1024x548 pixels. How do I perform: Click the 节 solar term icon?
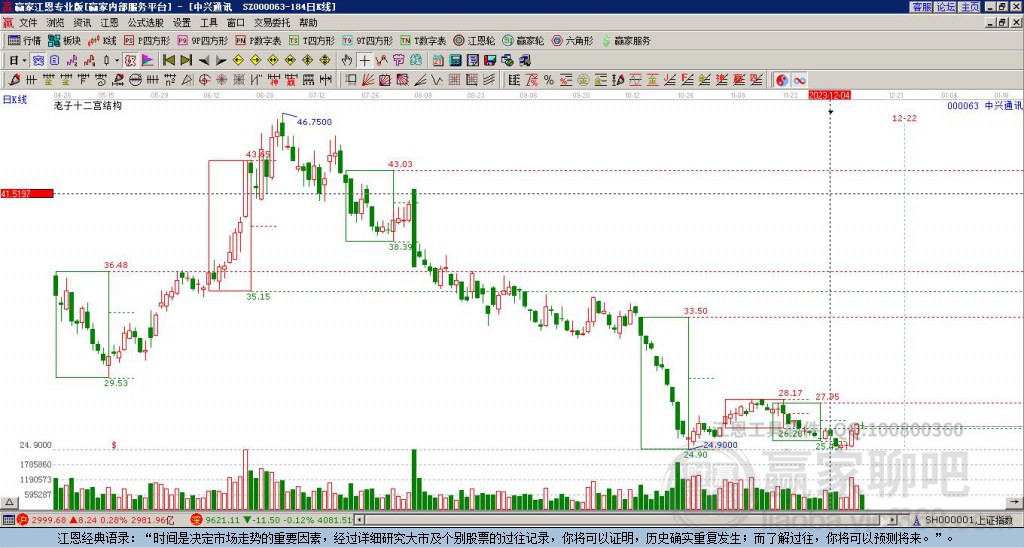(398, 61)
